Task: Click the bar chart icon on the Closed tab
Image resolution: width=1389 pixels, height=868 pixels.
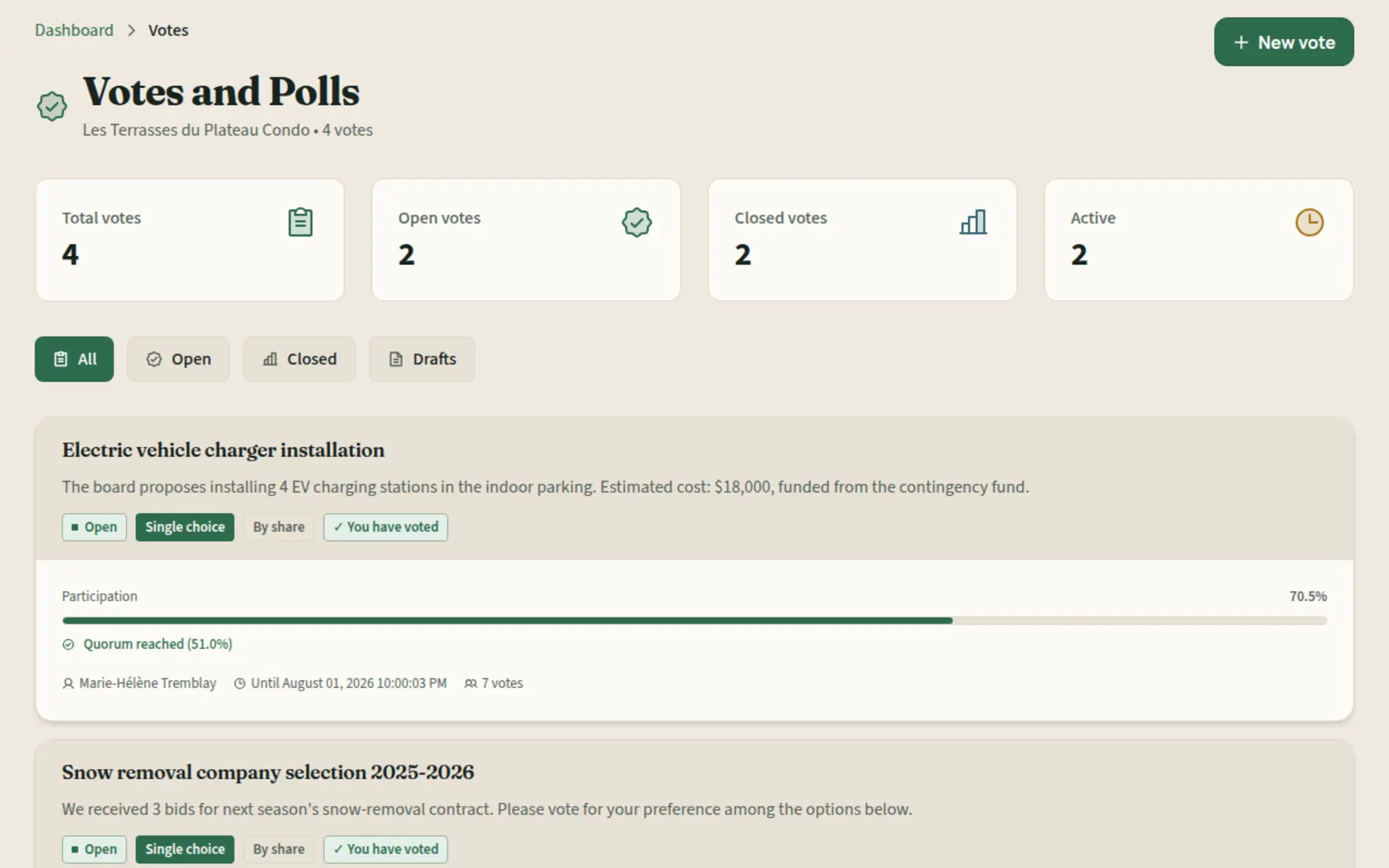Action: coord(270,359)
